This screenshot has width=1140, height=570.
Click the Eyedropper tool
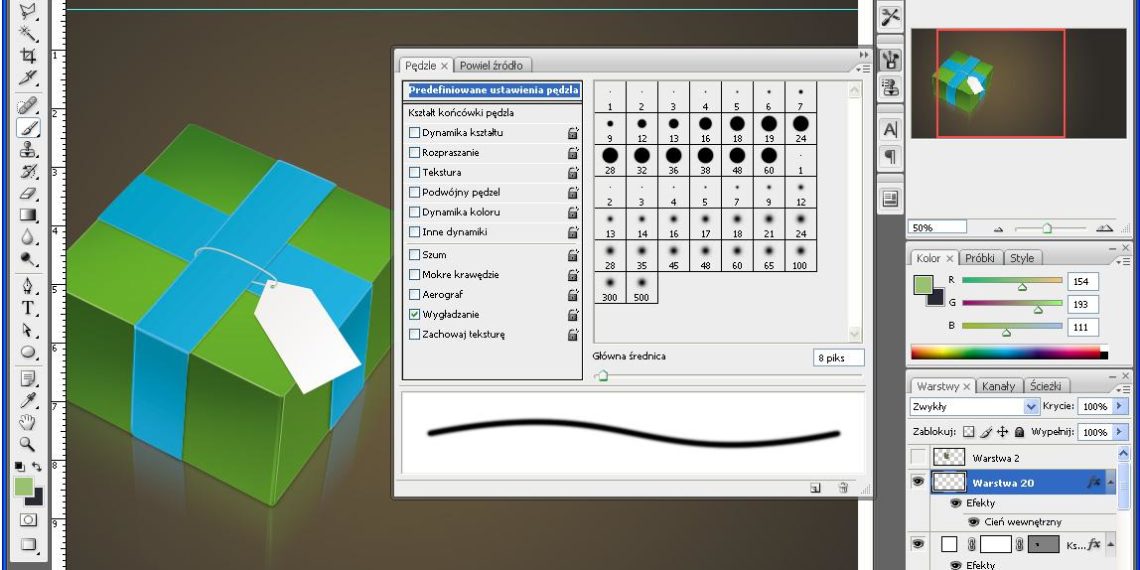(x=28, y=400)
